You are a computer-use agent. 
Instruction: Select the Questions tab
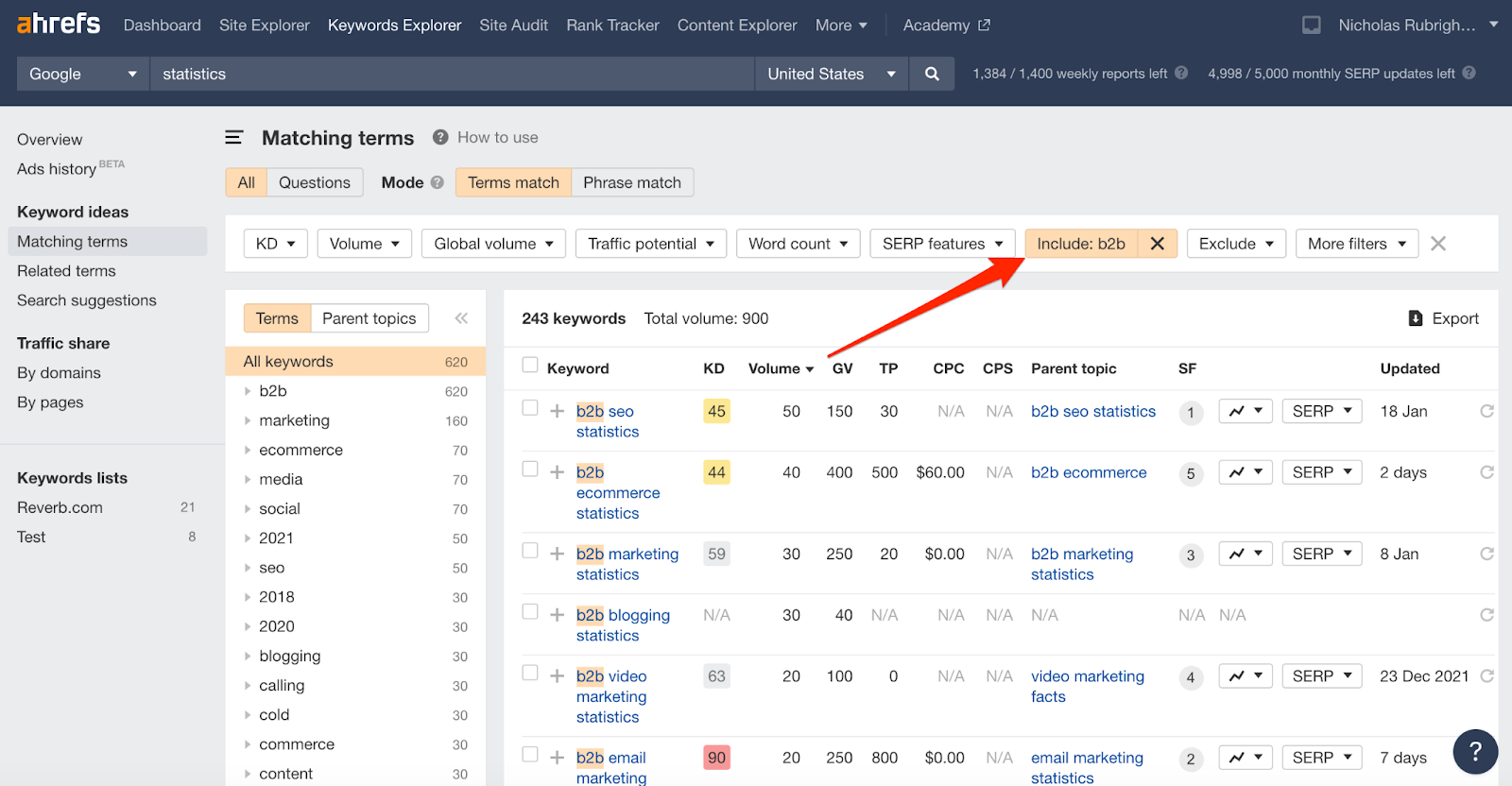pos(315,182)
